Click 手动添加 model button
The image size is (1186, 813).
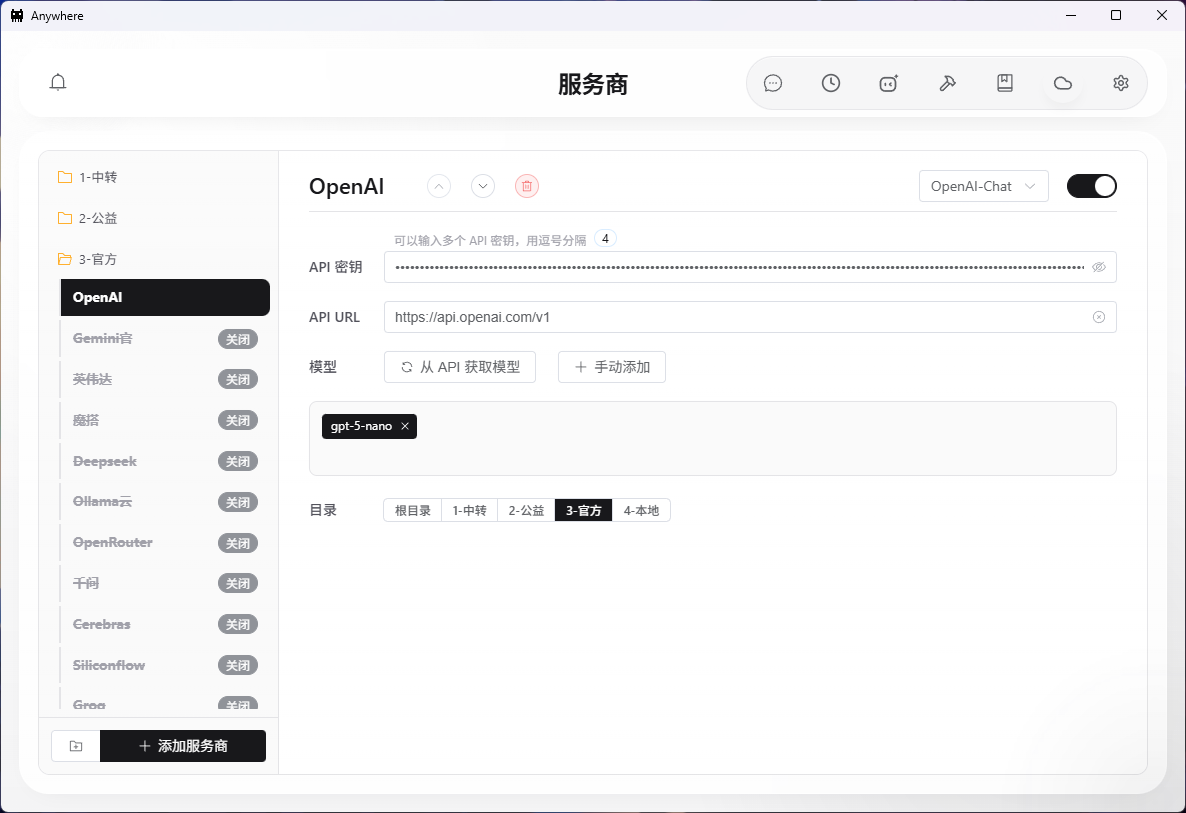click(612, 367)
